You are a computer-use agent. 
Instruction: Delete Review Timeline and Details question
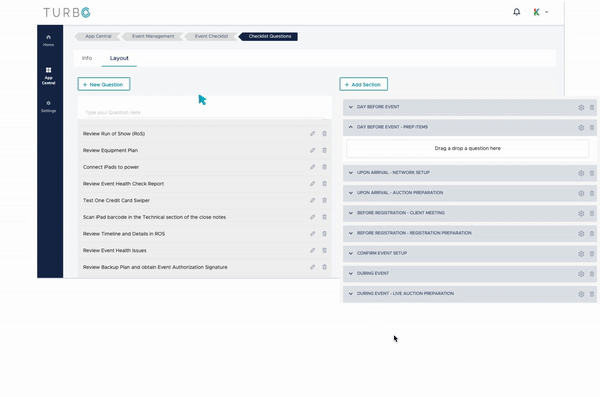click(324, 234)
